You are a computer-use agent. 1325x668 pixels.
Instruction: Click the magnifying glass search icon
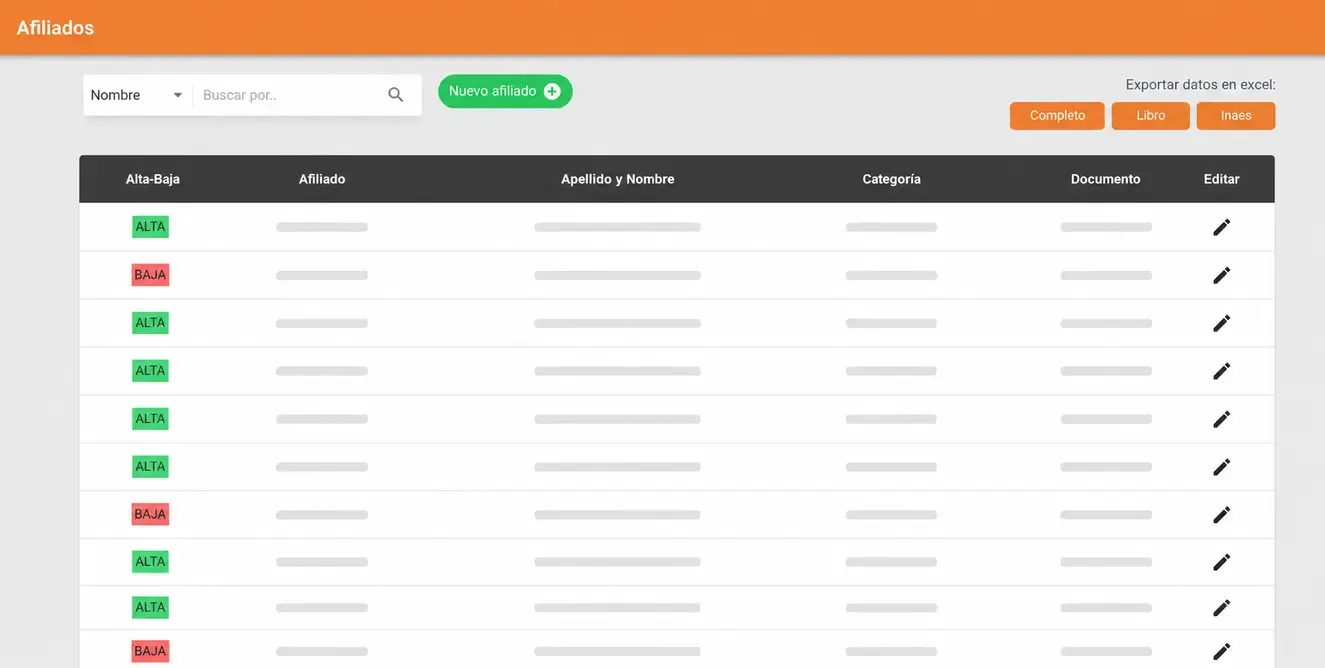pyautogui.click(x=396, y=95)
